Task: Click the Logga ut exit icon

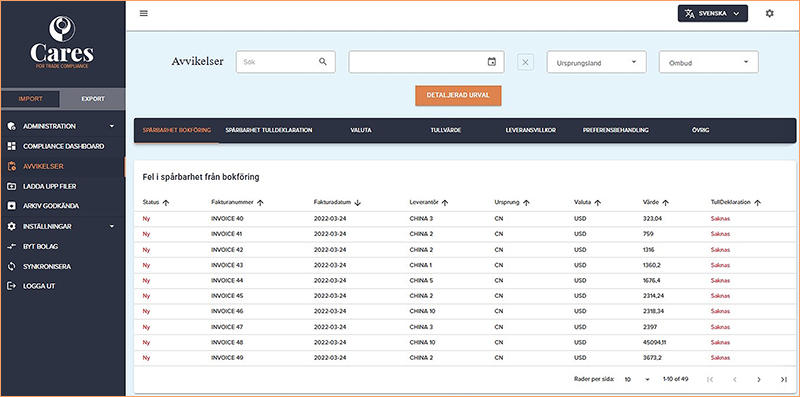Action: 12,286
